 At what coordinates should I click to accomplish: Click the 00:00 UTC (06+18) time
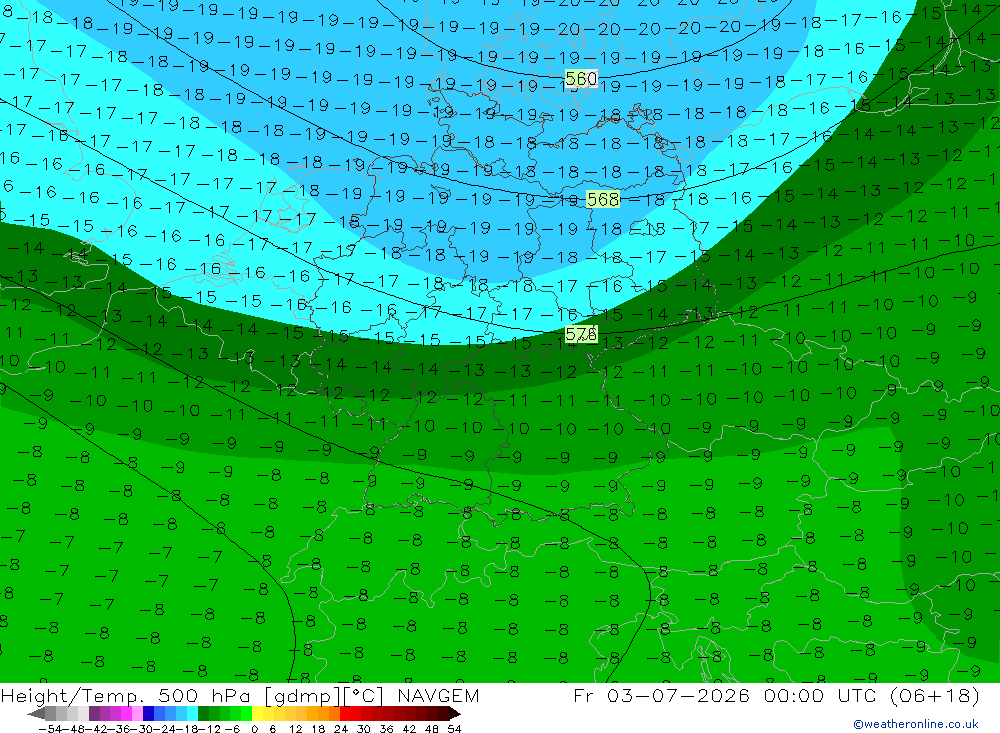tap(871, 695)
